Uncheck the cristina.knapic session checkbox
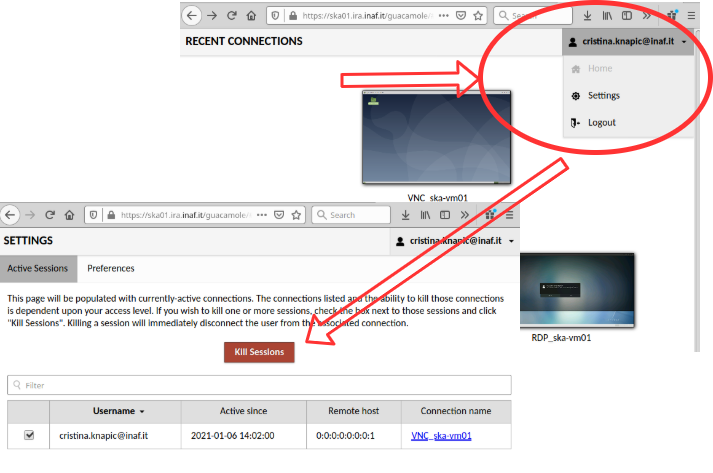 [x=28, y=436]
